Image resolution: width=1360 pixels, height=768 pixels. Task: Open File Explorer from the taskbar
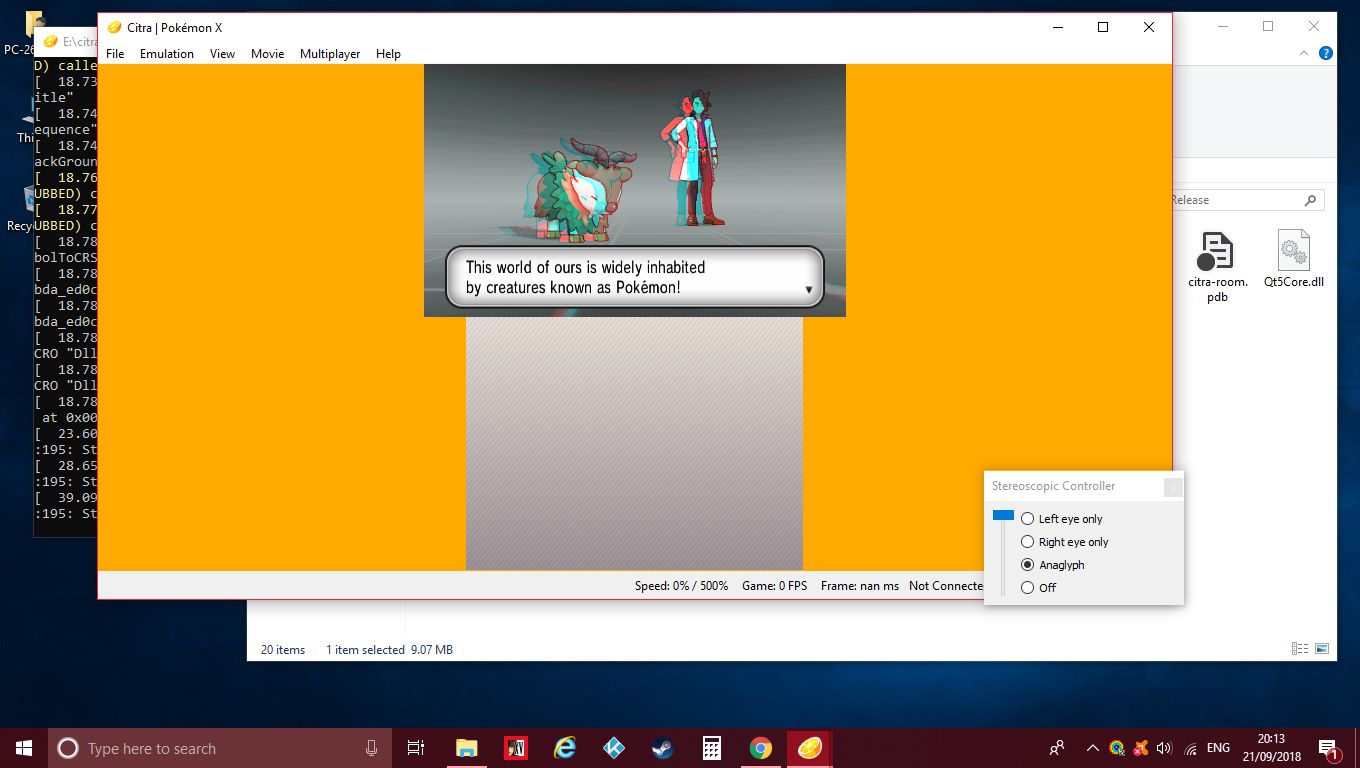coord(466,748)
